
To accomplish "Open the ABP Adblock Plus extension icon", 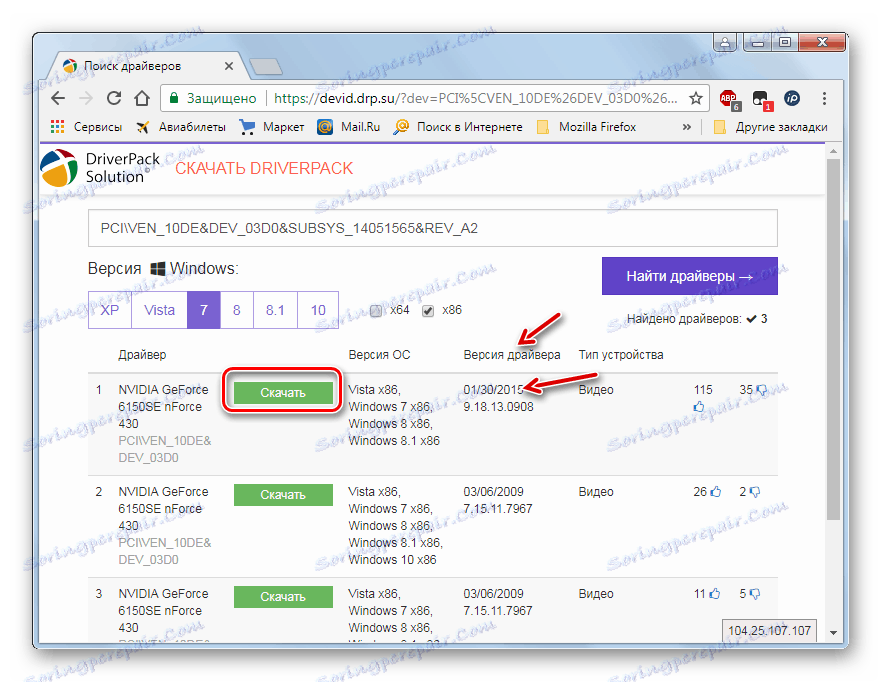I will [729, 99].
